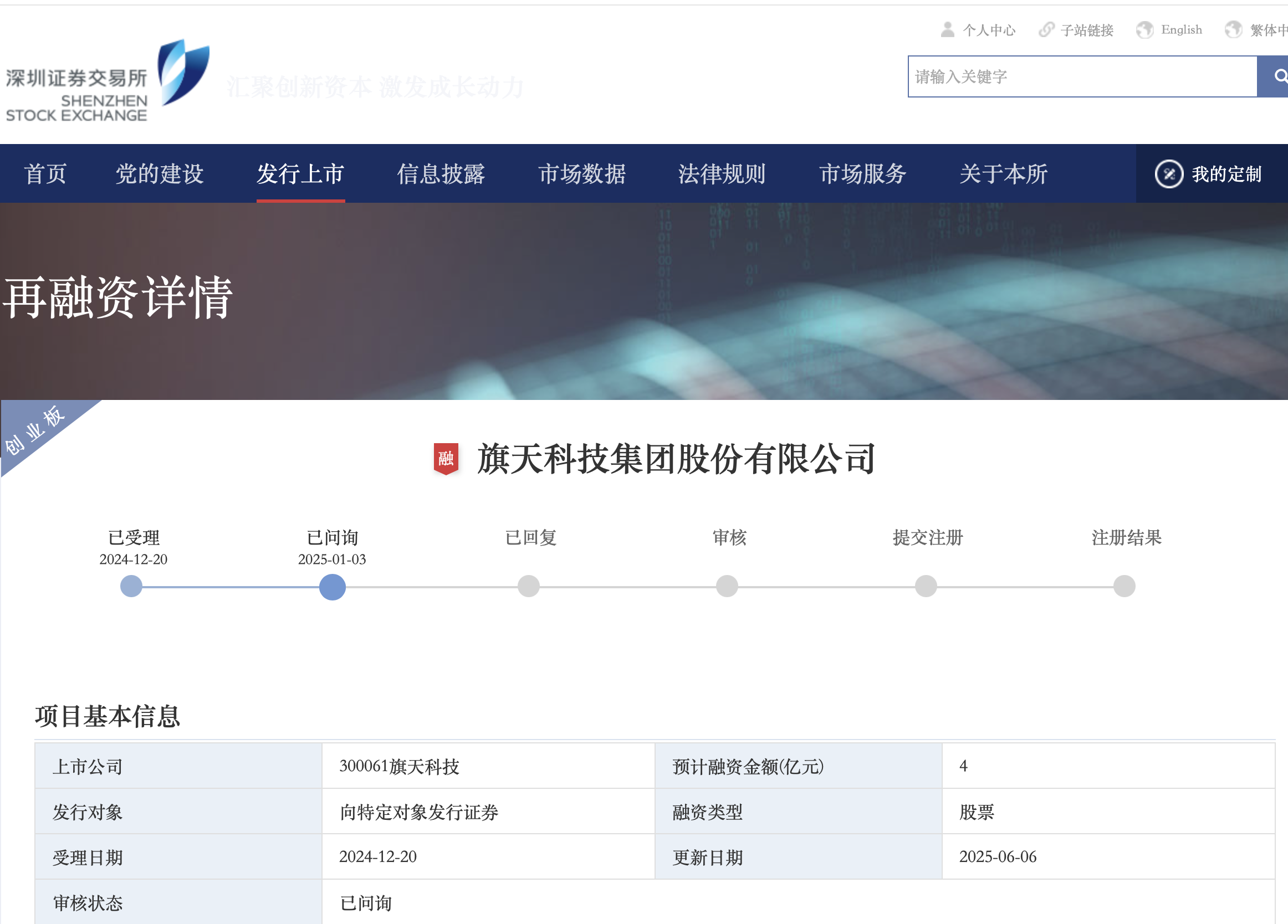This screenshot has width=1288, height=924.
Task: Click the 已问询 active timeline dot
Action: 332,587
